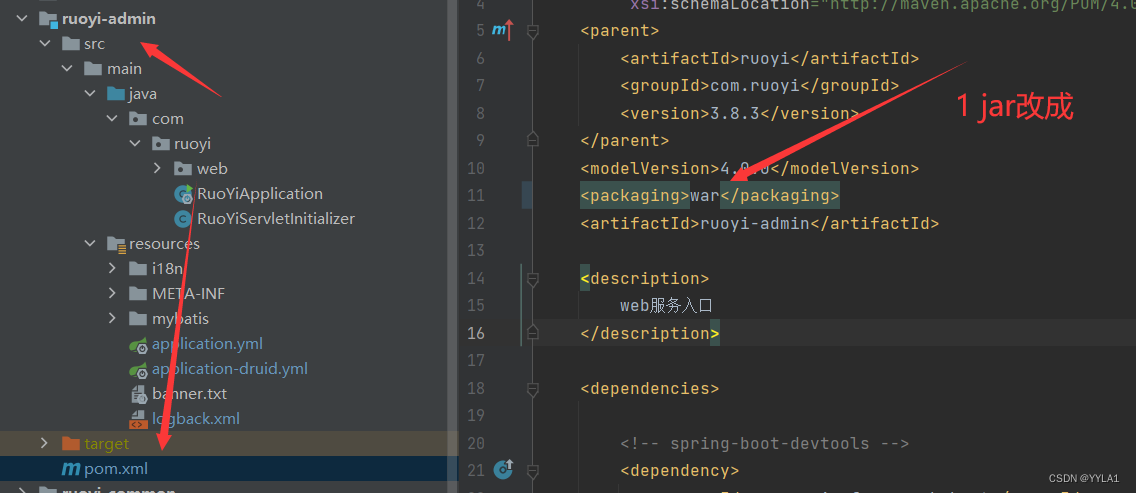Fold the dependency tag on line 21

pos(532,471)
